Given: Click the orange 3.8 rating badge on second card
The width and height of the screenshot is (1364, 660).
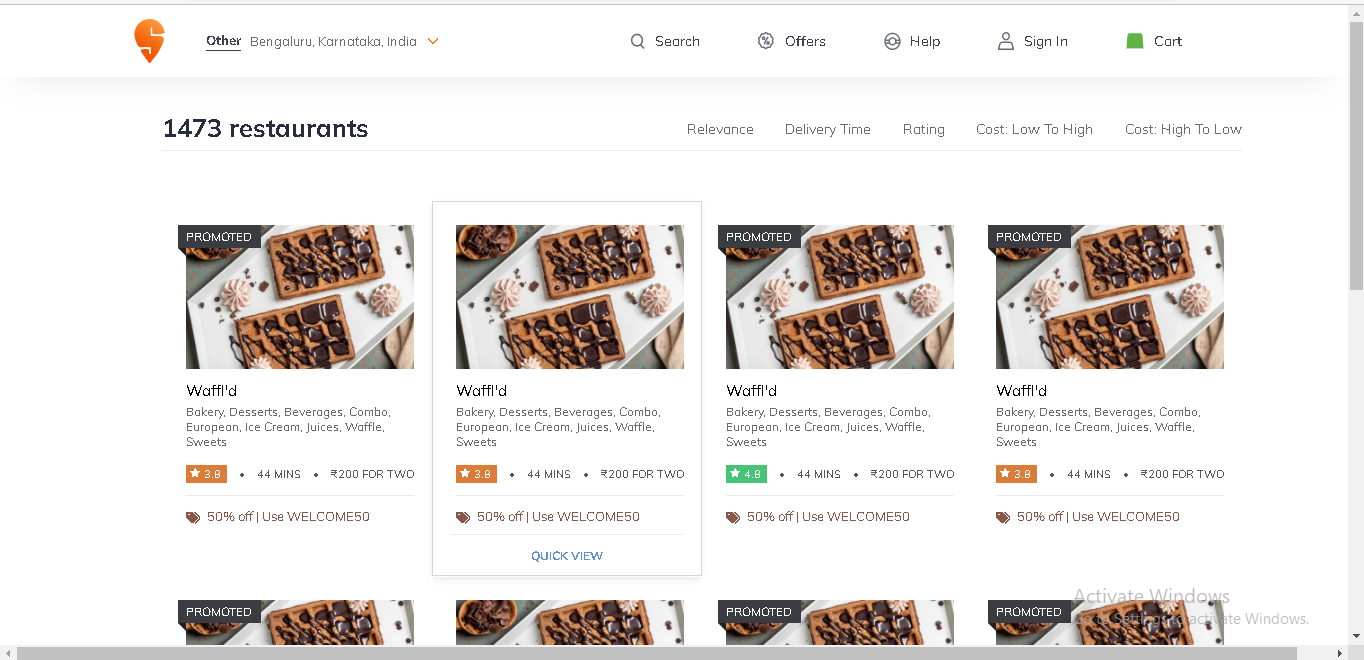Looking at the screenshot, I should click(x=476, y=473).
